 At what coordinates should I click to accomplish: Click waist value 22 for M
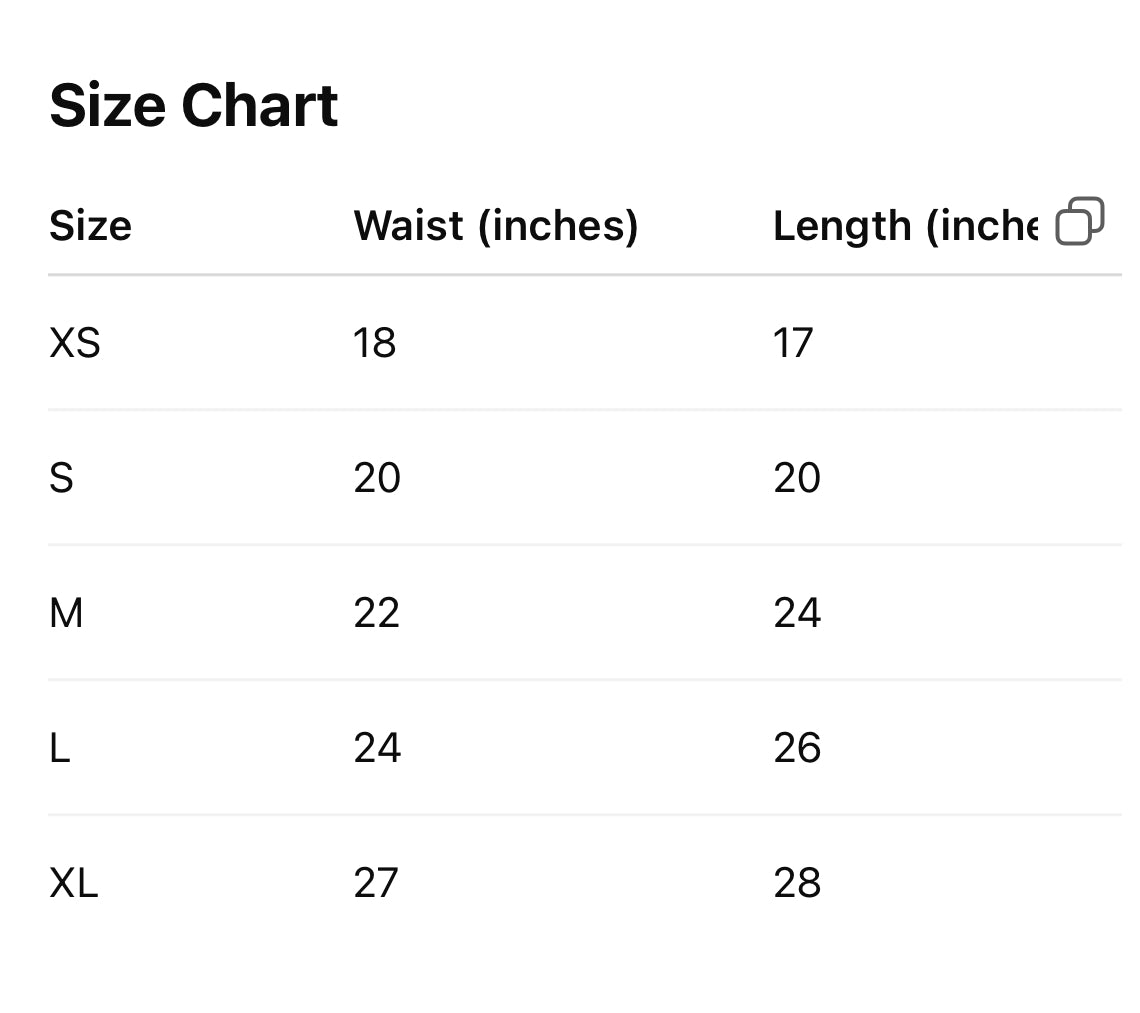tap(377, 613)
